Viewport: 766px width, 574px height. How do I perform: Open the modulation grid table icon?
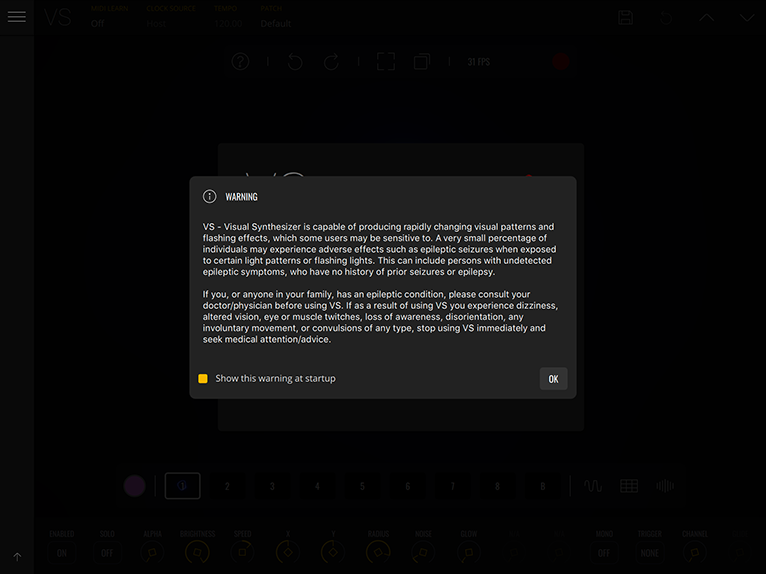click(x=629, y=486)
